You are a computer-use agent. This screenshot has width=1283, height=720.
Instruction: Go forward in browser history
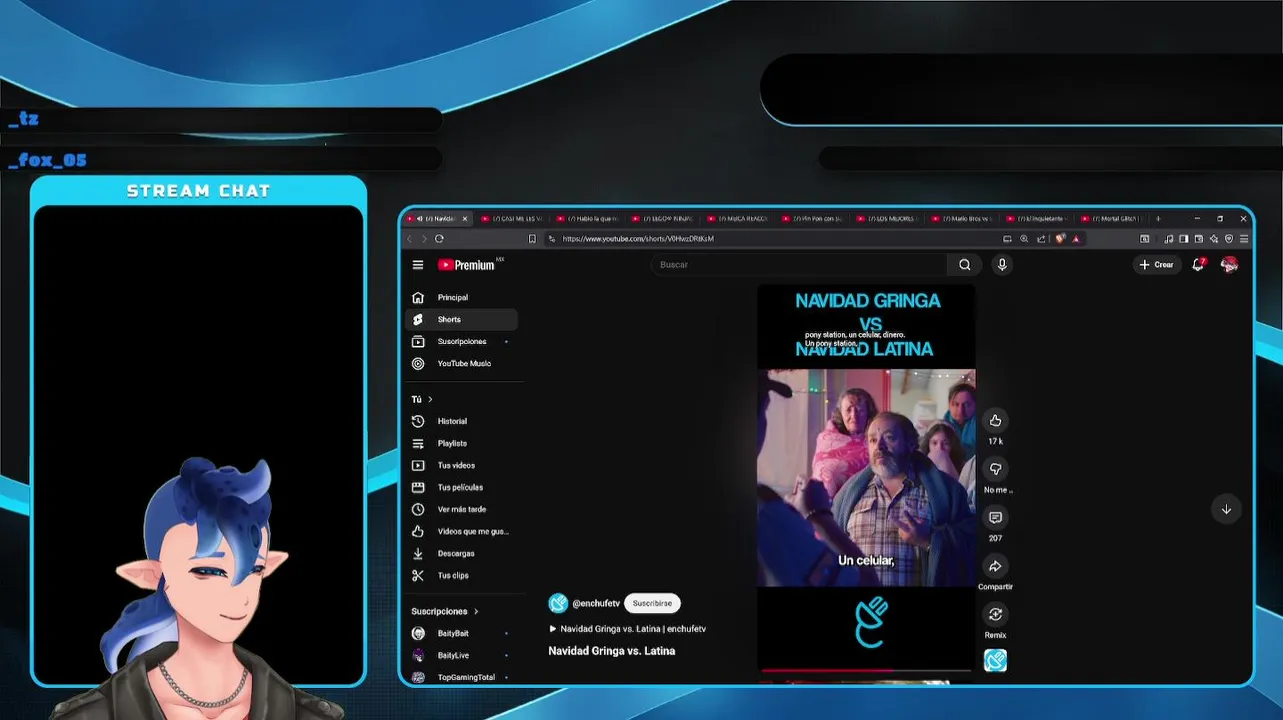423,239
